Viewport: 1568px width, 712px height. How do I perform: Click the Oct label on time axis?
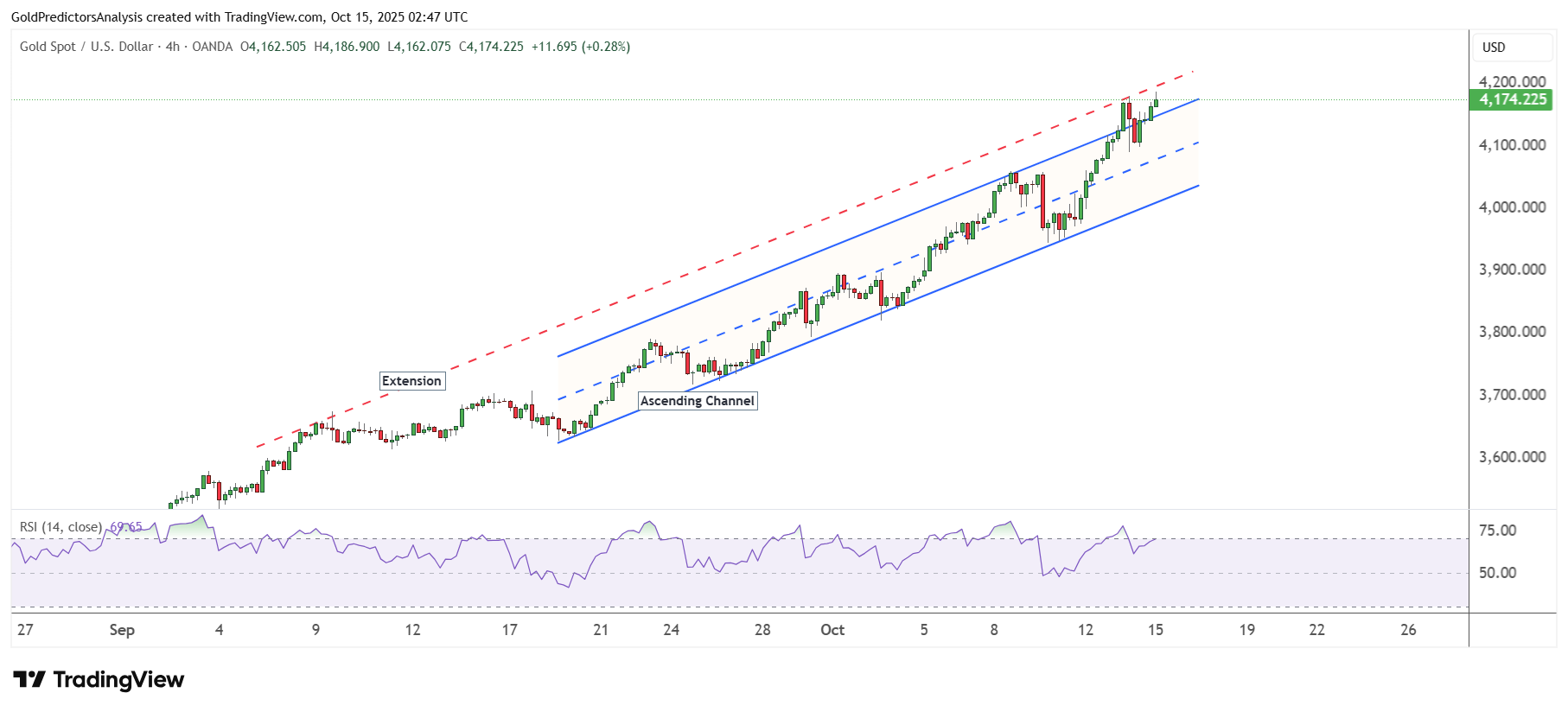(832, 630)
